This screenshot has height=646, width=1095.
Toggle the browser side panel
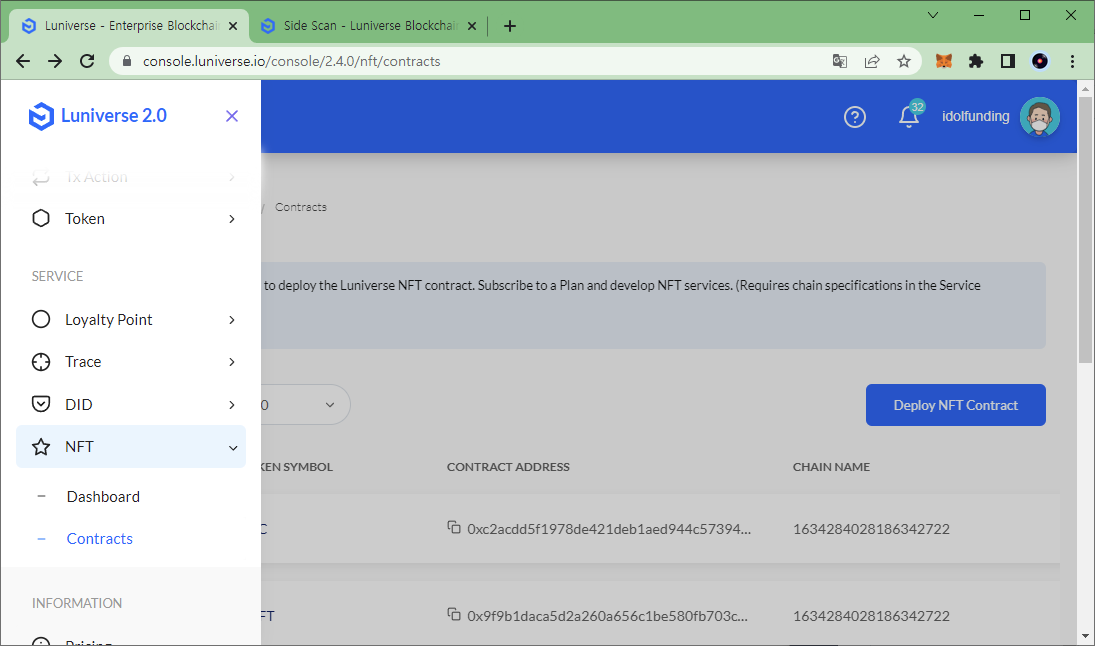tap(1008, 61)
